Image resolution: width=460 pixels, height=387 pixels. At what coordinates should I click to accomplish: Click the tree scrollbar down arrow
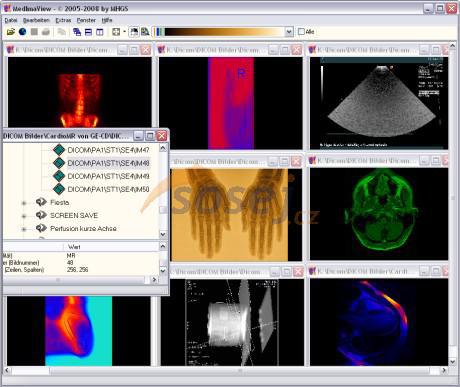tap(163, 234)
